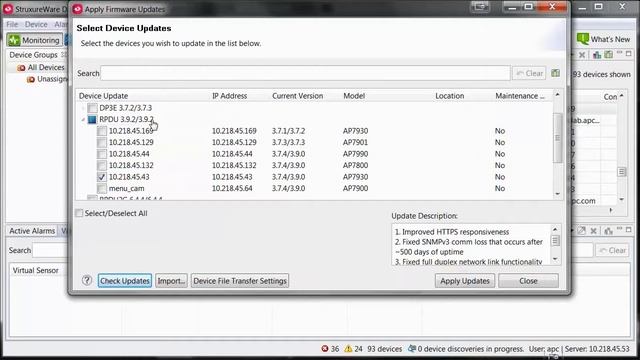The width and height of the screenshot is (640, 360).
Task: Check the 10.218.45.169 device checkbox
Action: click(102, 131)
